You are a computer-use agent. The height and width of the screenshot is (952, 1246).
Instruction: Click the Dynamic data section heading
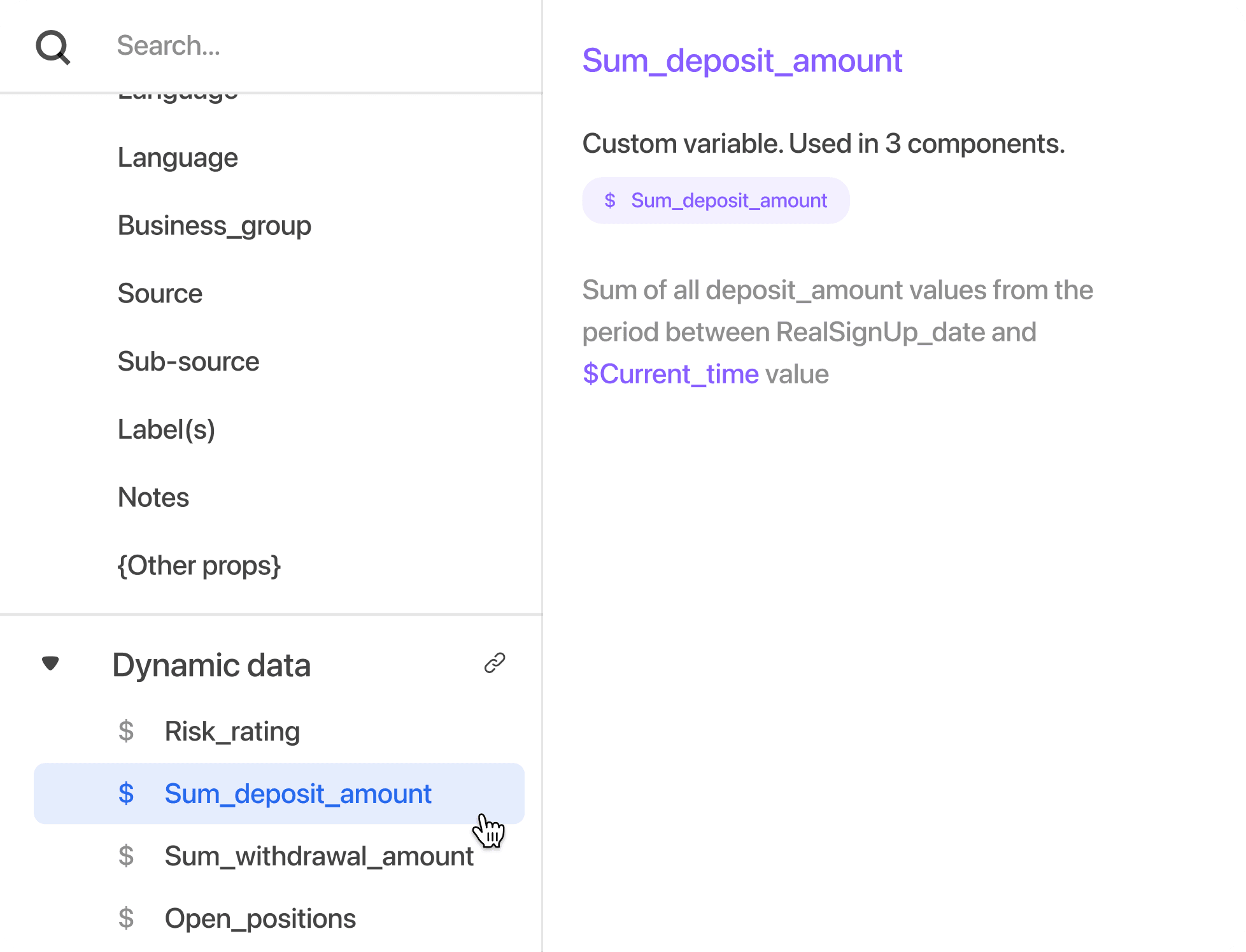point(211,665)
